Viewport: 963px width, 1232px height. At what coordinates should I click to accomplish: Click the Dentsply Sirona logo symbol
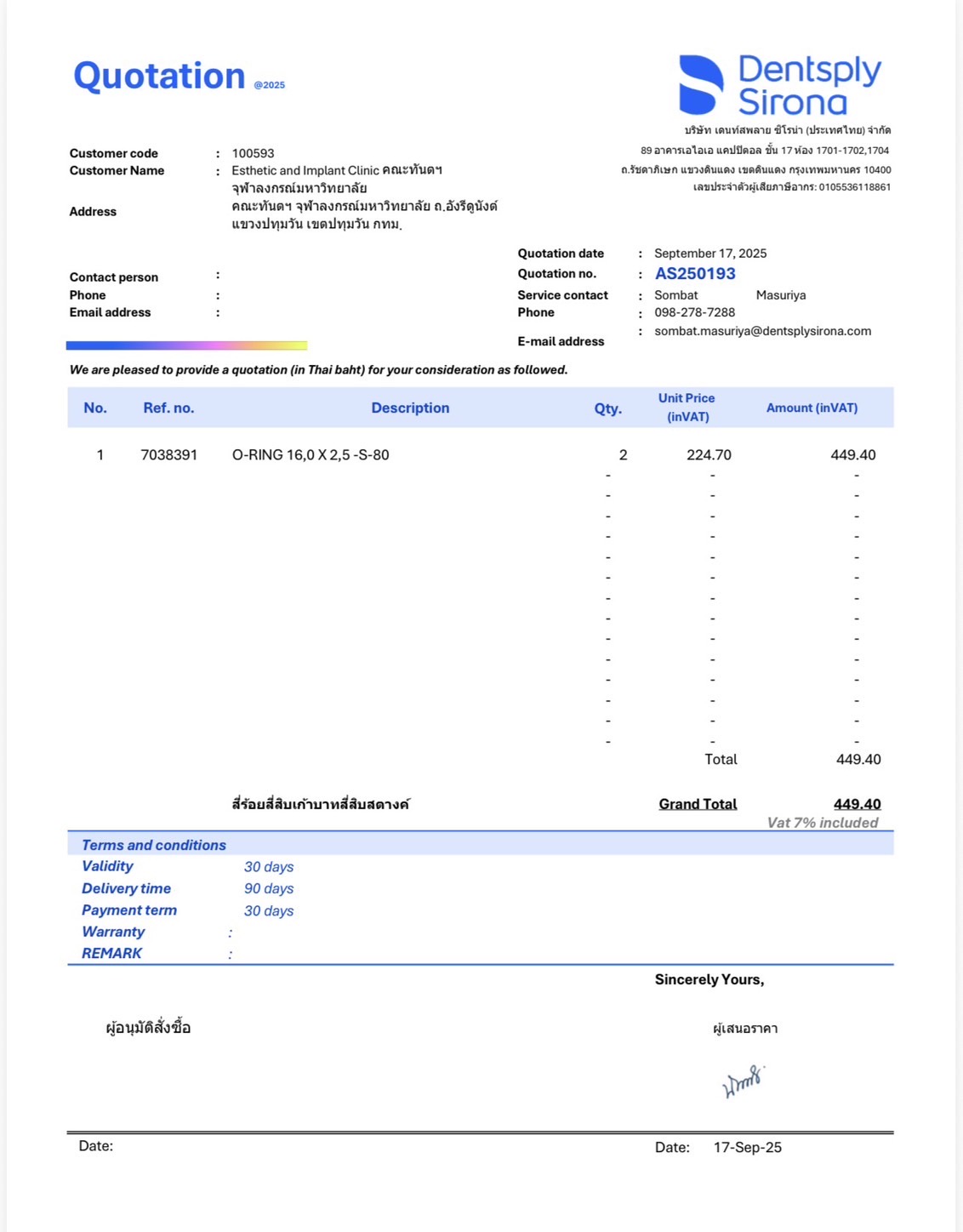click(x=701, y=85)
